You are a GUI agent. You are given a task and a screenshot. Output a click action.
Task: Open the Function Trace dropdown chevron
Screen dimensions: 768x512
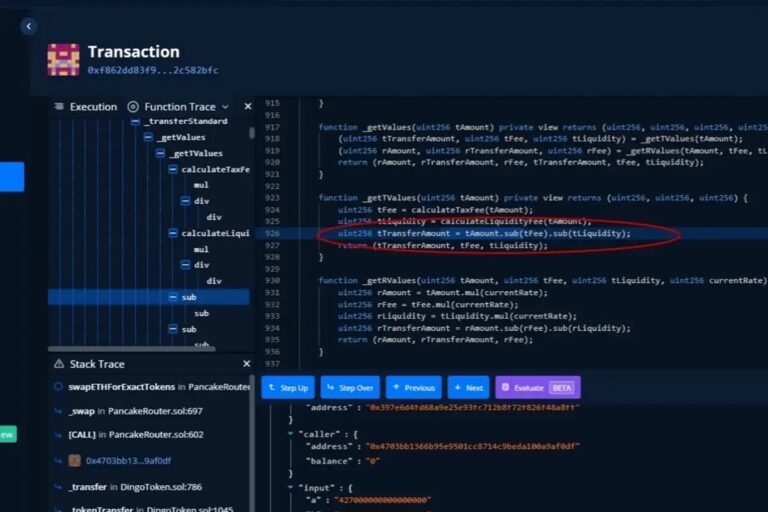(225, 107)
